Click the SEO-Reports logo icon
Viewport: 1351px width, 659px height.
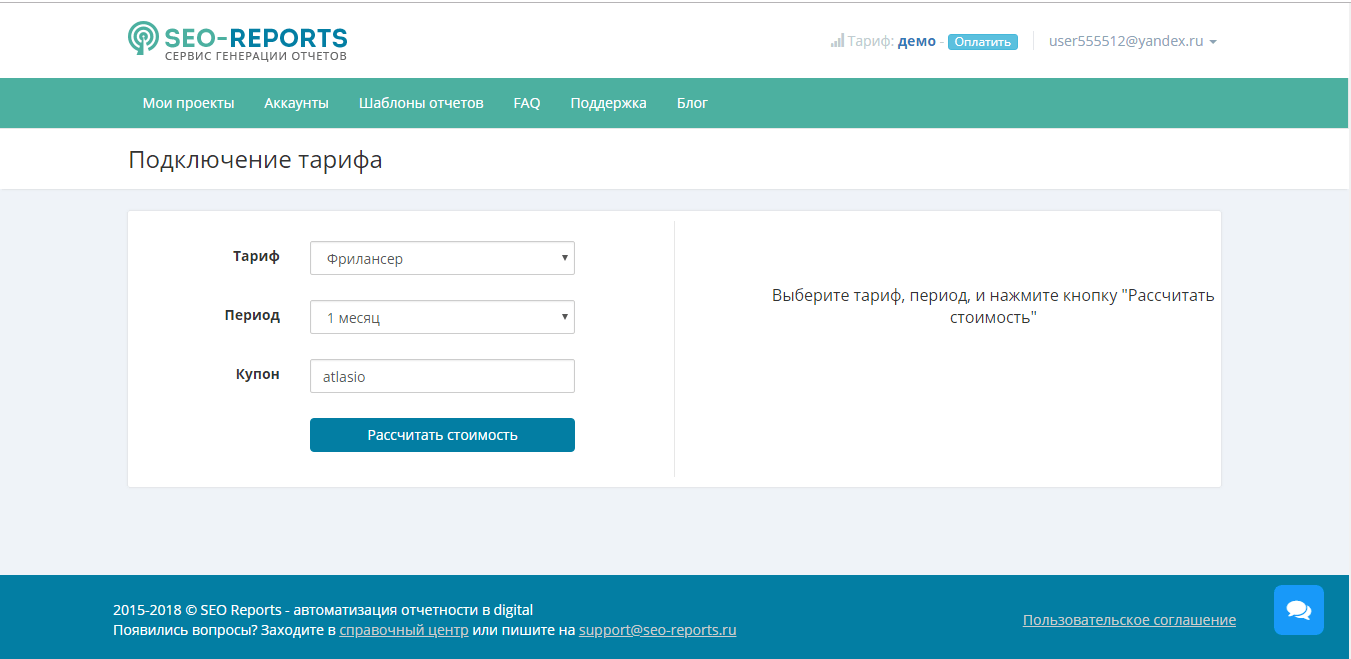pos(144,39)
